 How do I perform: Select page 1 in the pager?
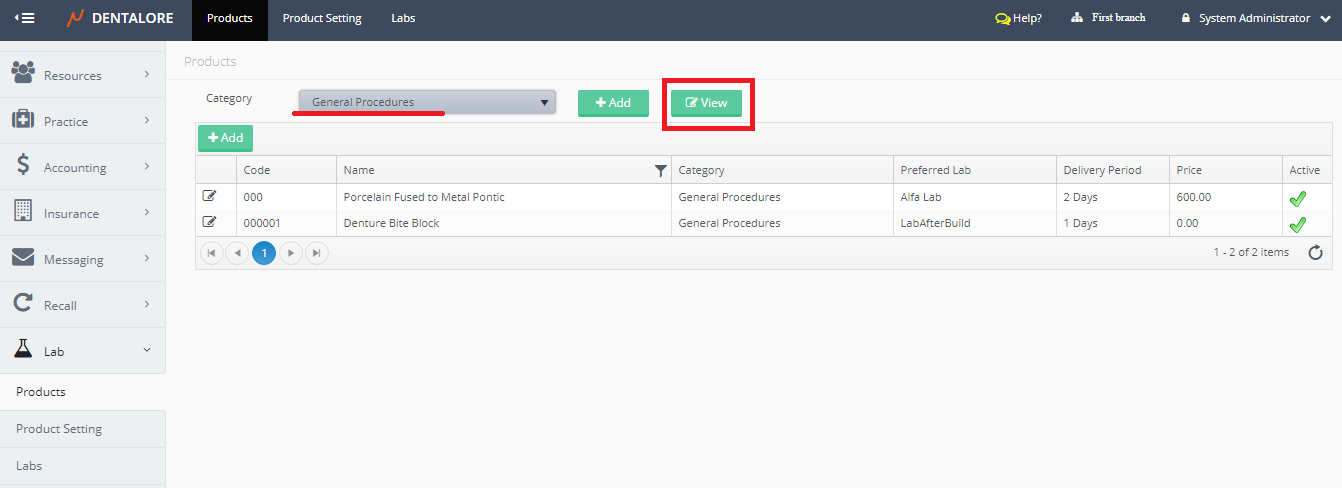pyautogui.click(x=264, y=253)
